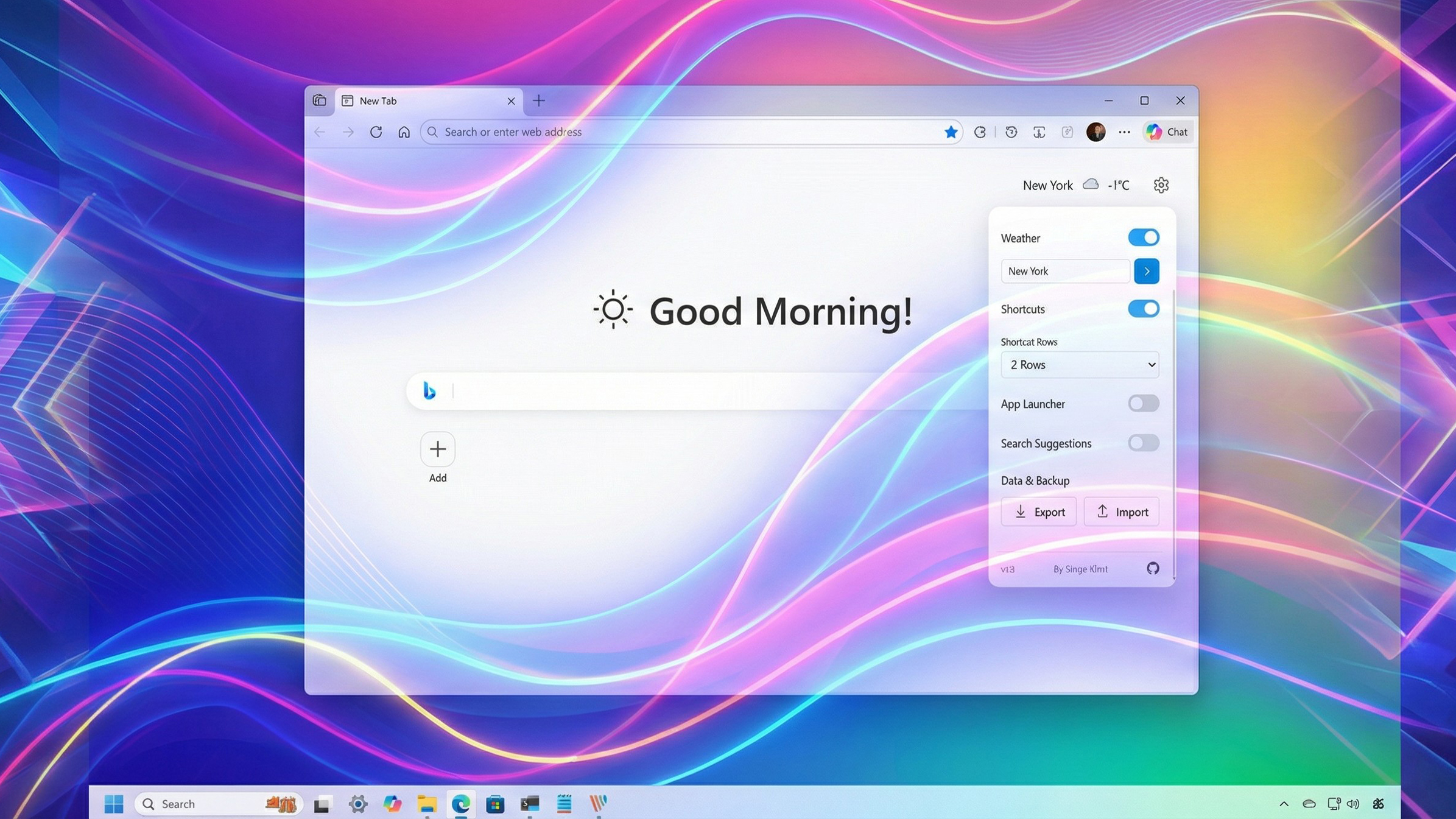The width and height of the screenshot is (1456, 819).
Task: Open Copilot Chat in the browser toolbar
Action: point(1166,132)
